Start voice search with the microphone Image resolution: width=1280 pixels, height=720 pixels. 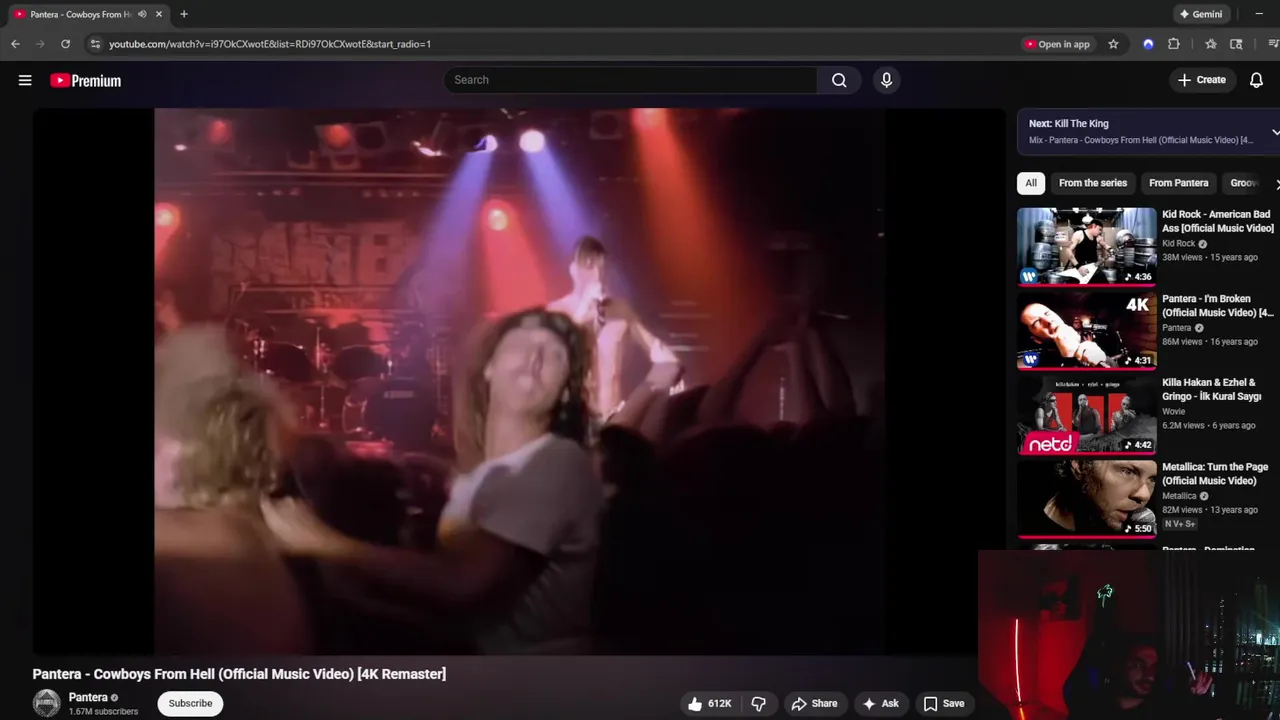click(886, 80)
